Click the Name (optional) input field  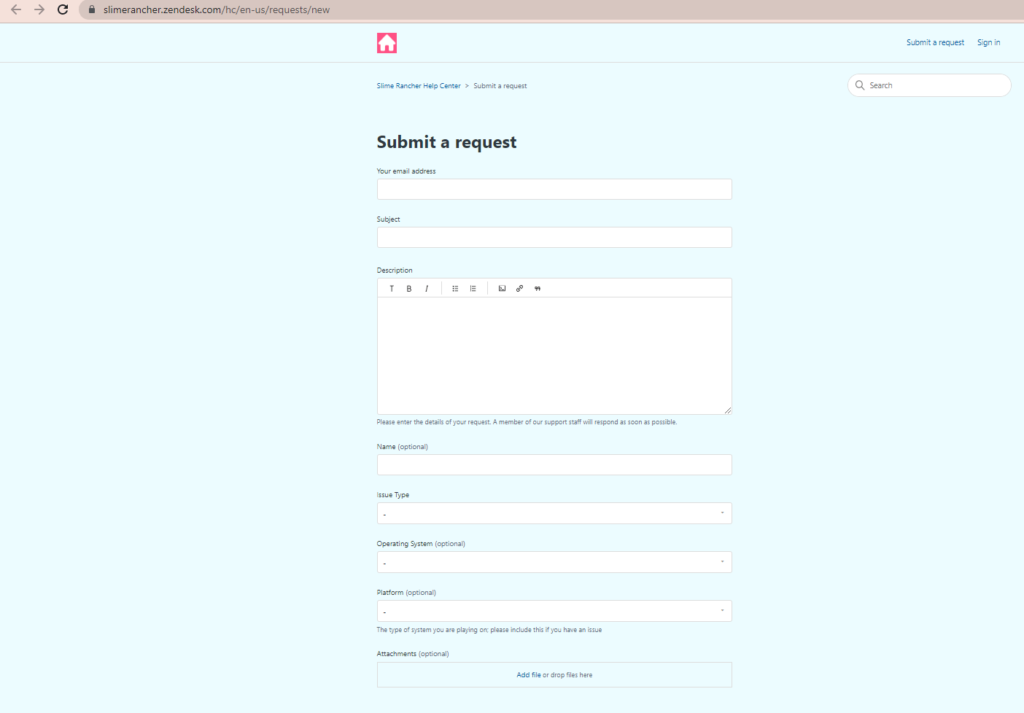tap(554, 465)
